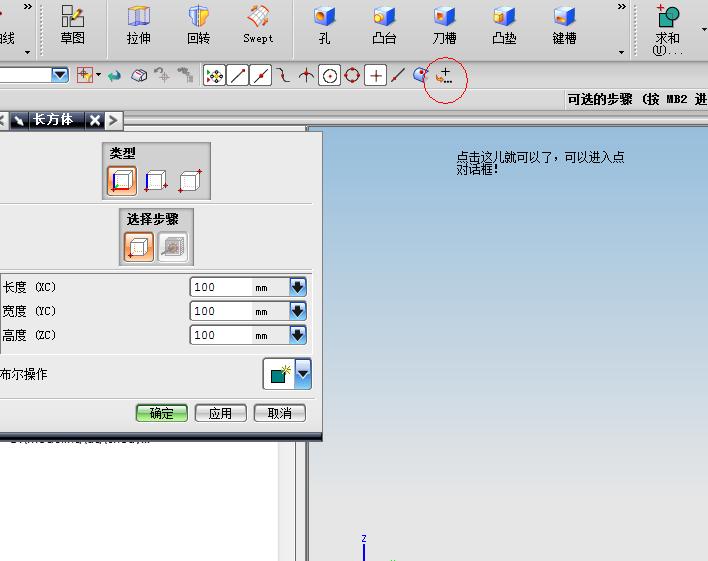Open the selection filter icon
Screen dimensions: 708x561
coord(84,75)
